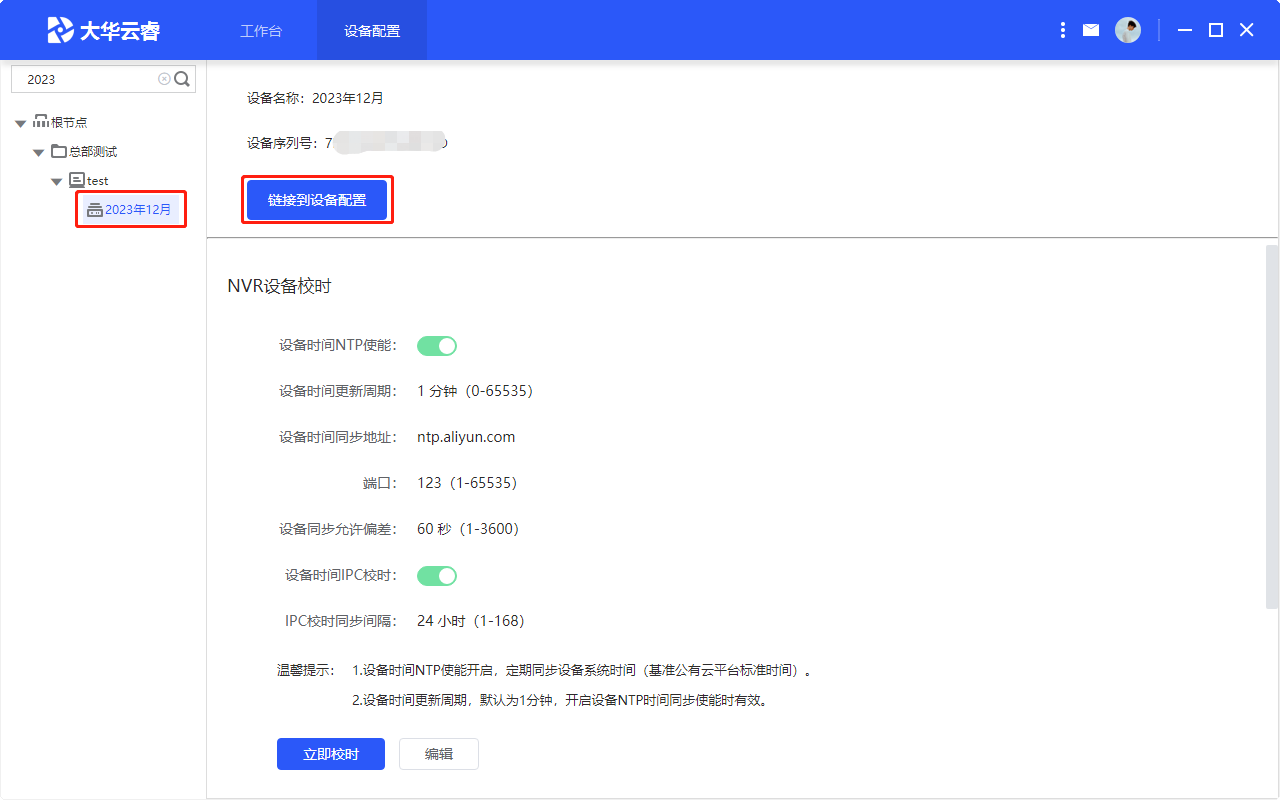
Task: Click the user avatar picture
Action: pyautogui.click(x=1128, y=30)
